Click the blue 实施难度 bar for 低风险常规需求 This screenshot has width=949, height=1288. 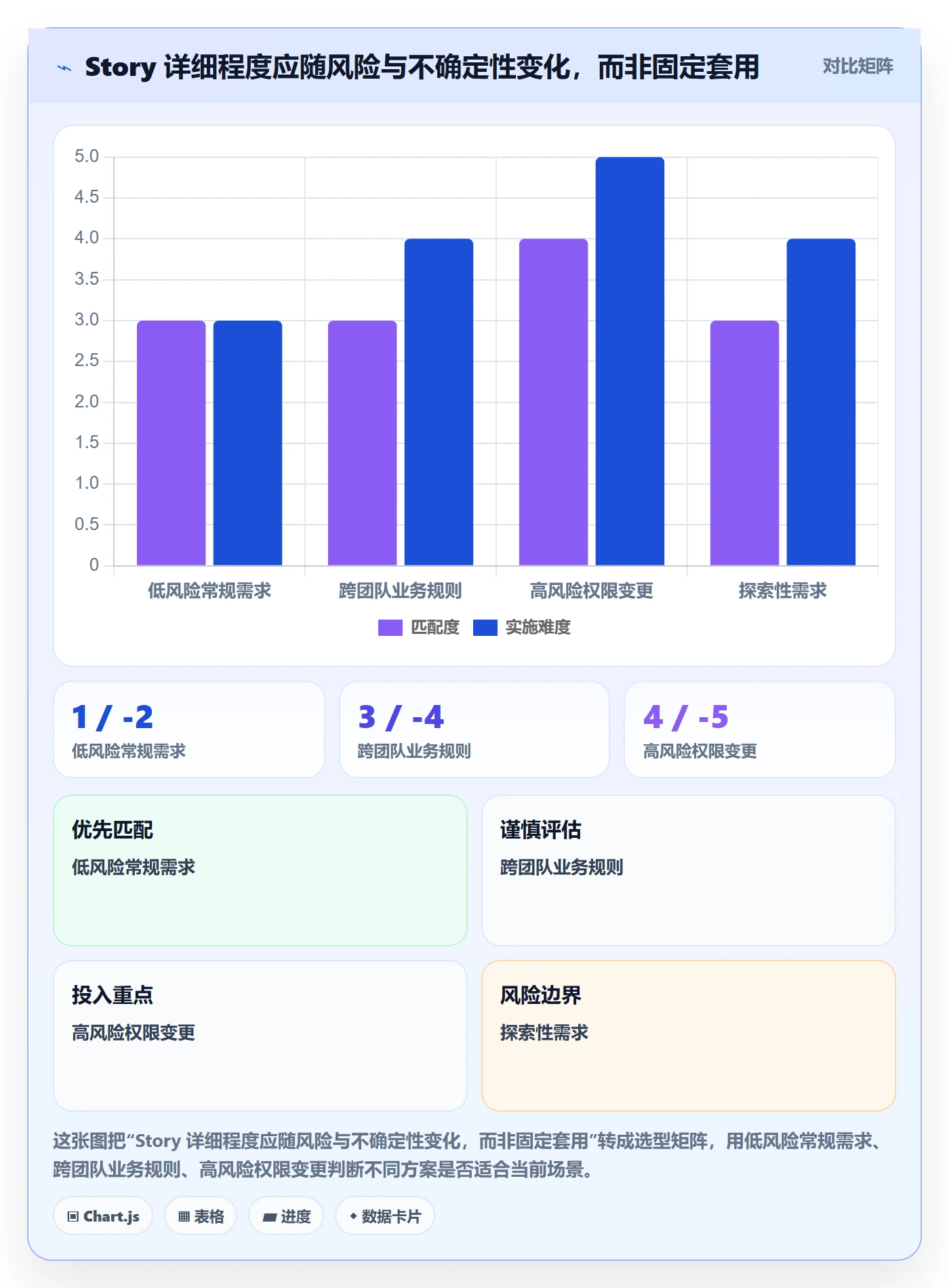(x=248, y=443)
